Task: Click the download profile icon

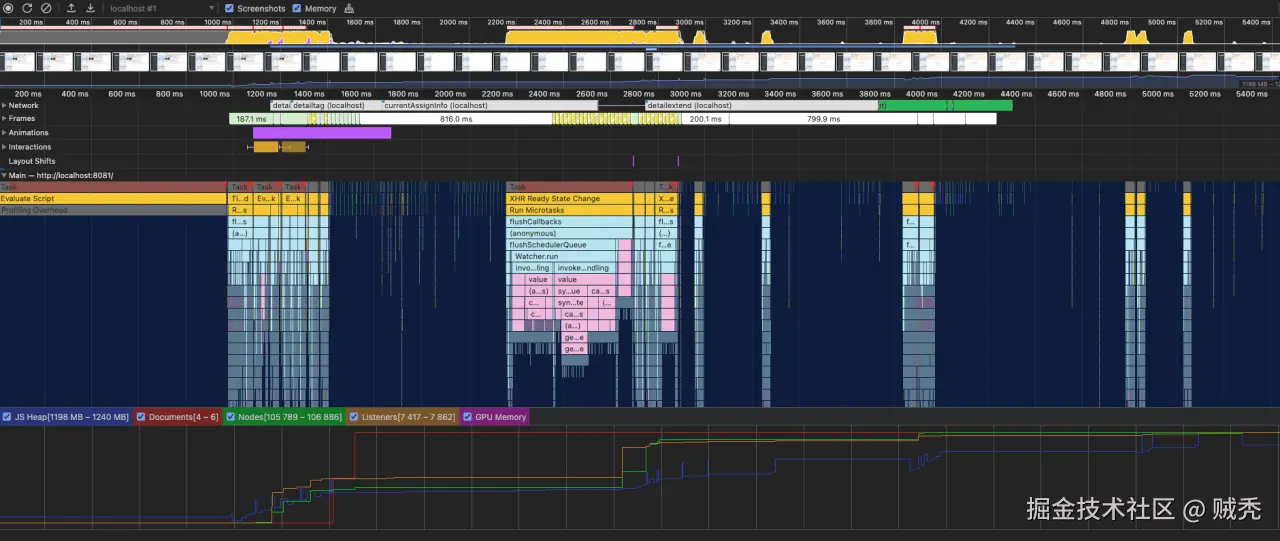Action: pos(90,8)
